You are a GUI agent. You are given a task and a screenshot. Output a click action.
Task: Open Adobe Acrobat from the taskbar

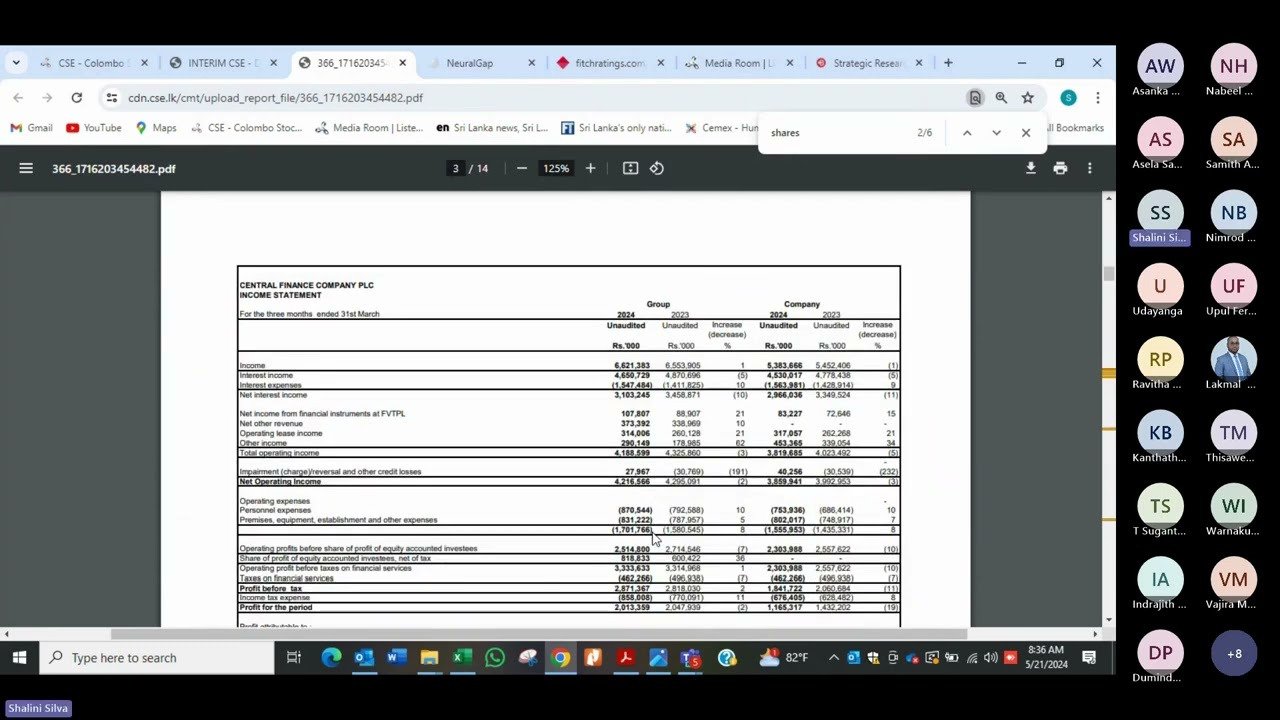[x=625, y=658]
